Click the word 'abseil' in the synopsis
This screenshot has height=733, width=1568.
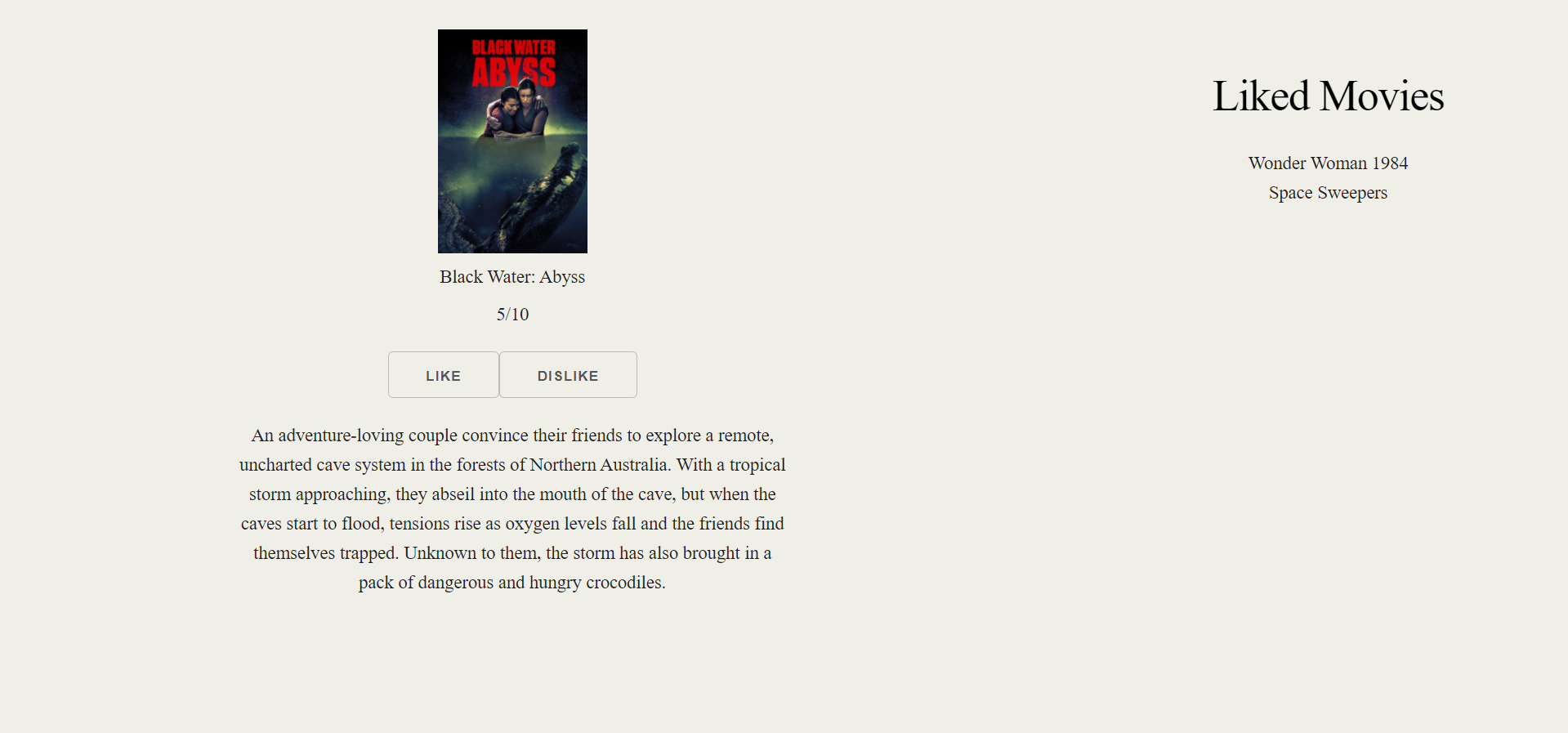tap(453, 494)
